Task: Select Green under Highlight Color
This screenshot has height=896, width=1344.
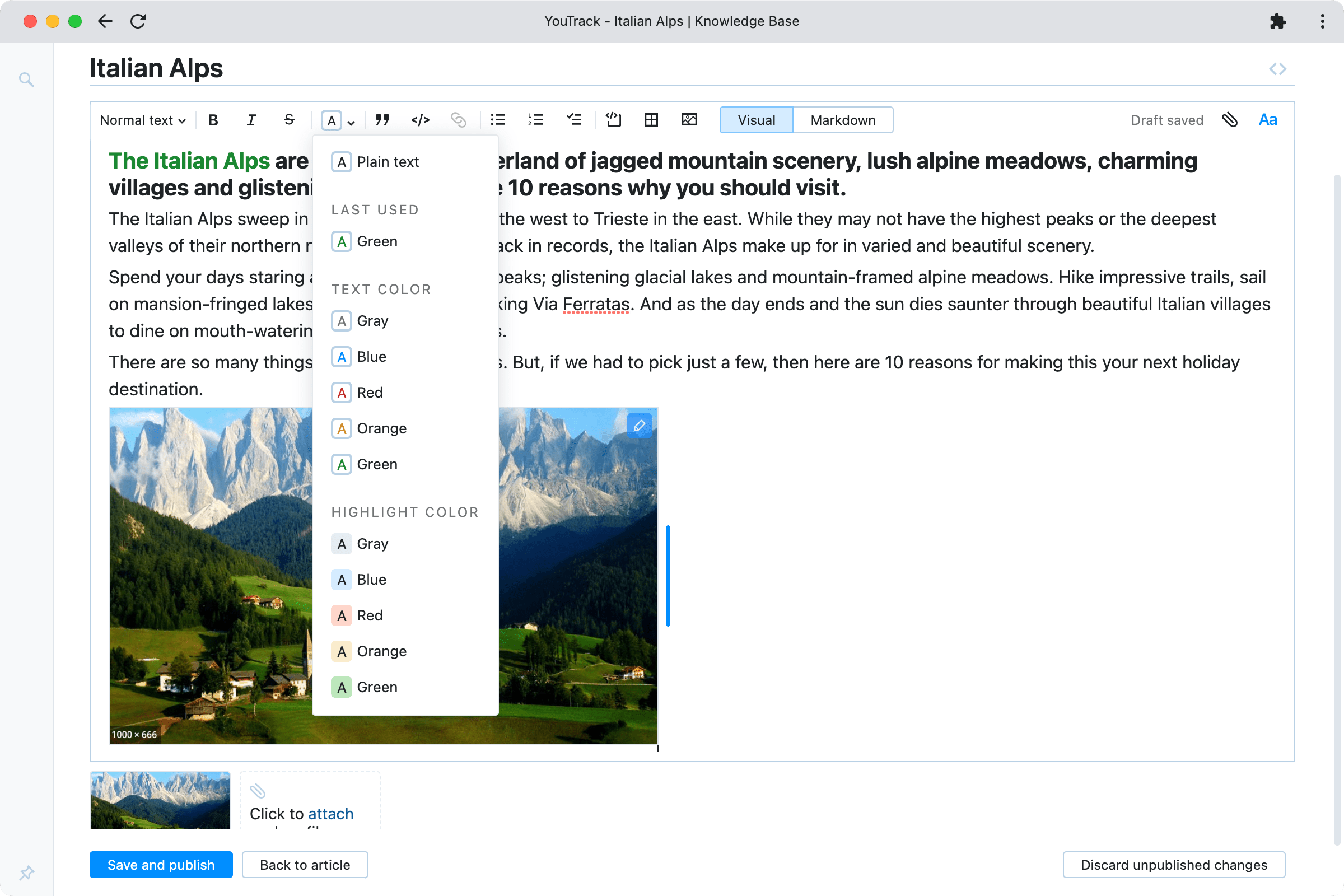Action: 376,687
